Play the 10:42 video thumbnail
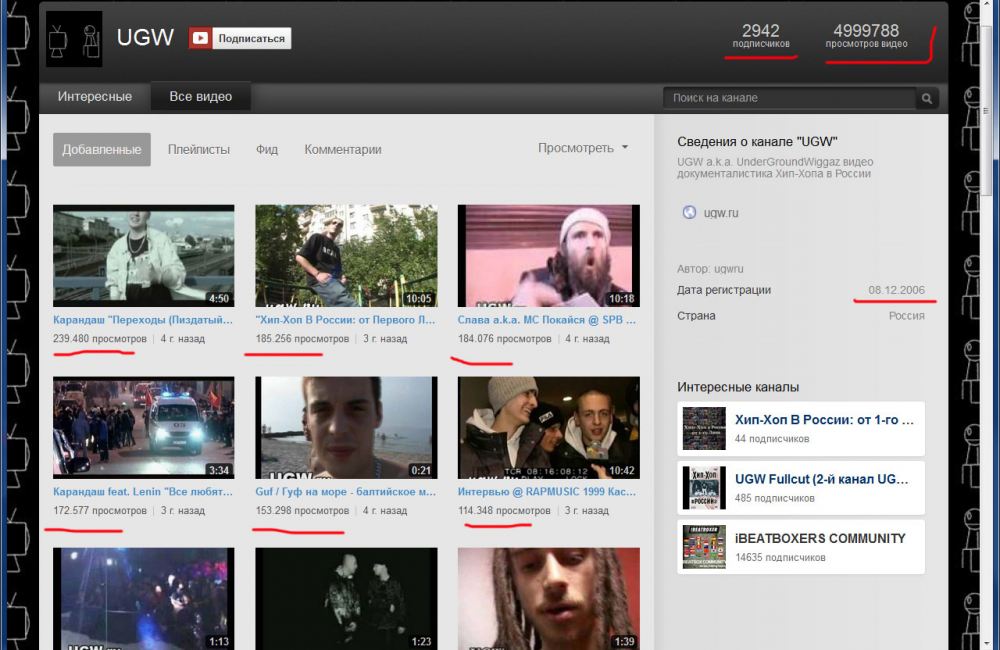This screenshot has width=1000, height=650. (548, 427)
